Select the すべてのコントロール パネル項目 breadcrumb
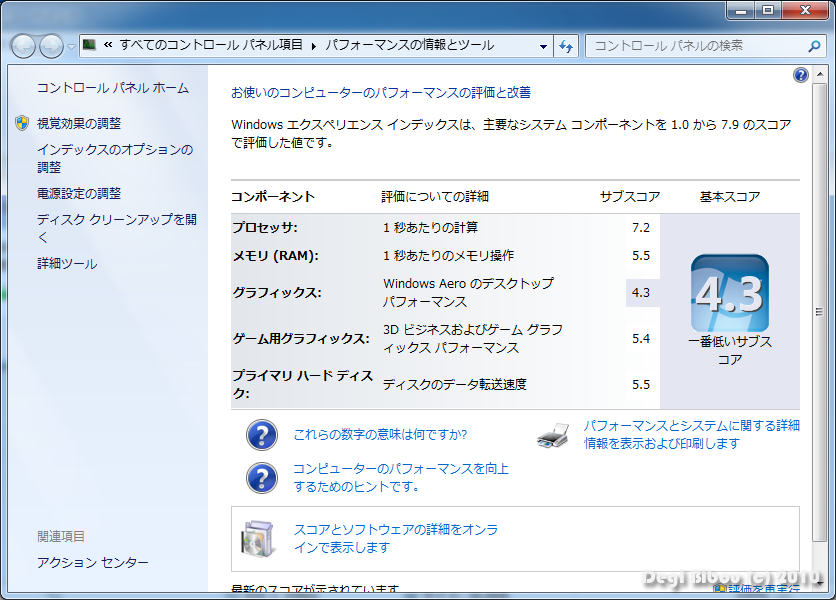Viewport: 836px width, 600px height. [x=211, y=46]
